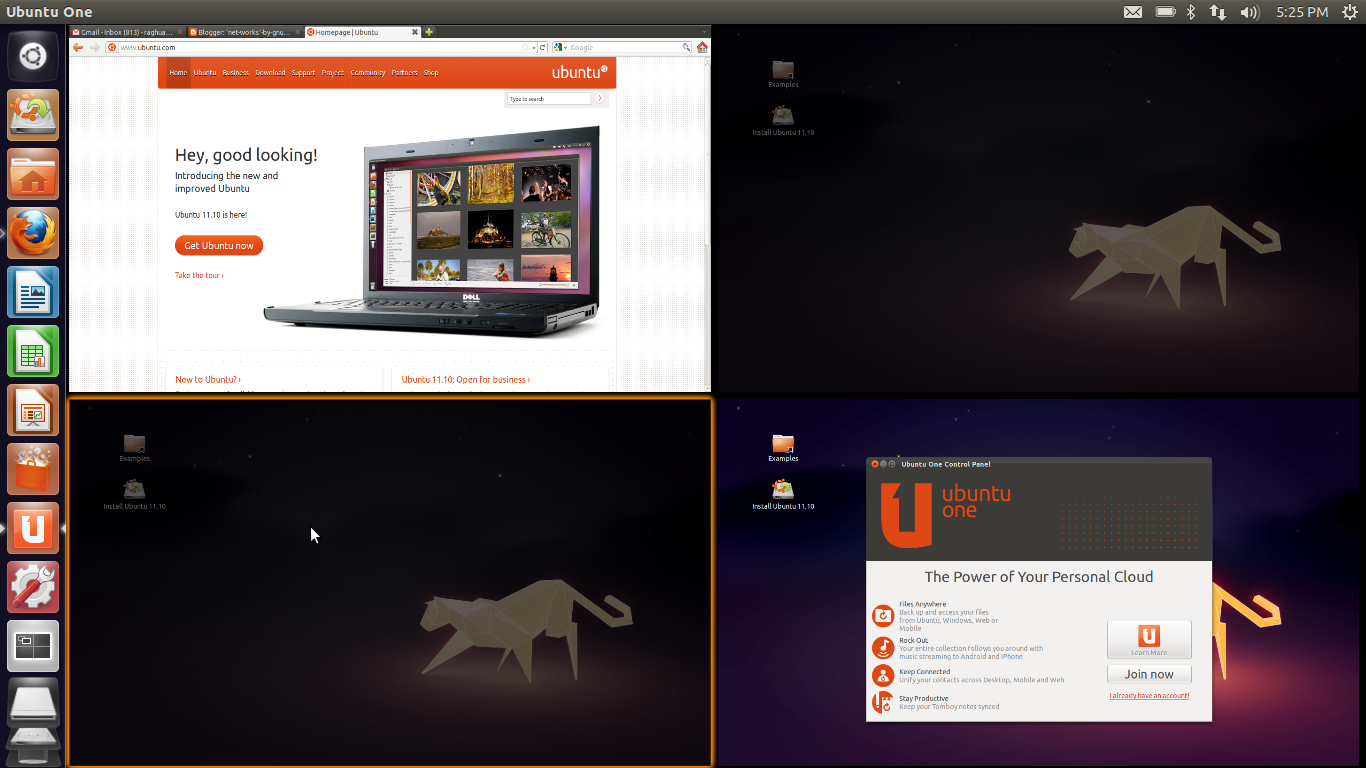Toggle the bookmark star in the address bar
This screenshot has height=768, width=1366.
coord(526,46)
